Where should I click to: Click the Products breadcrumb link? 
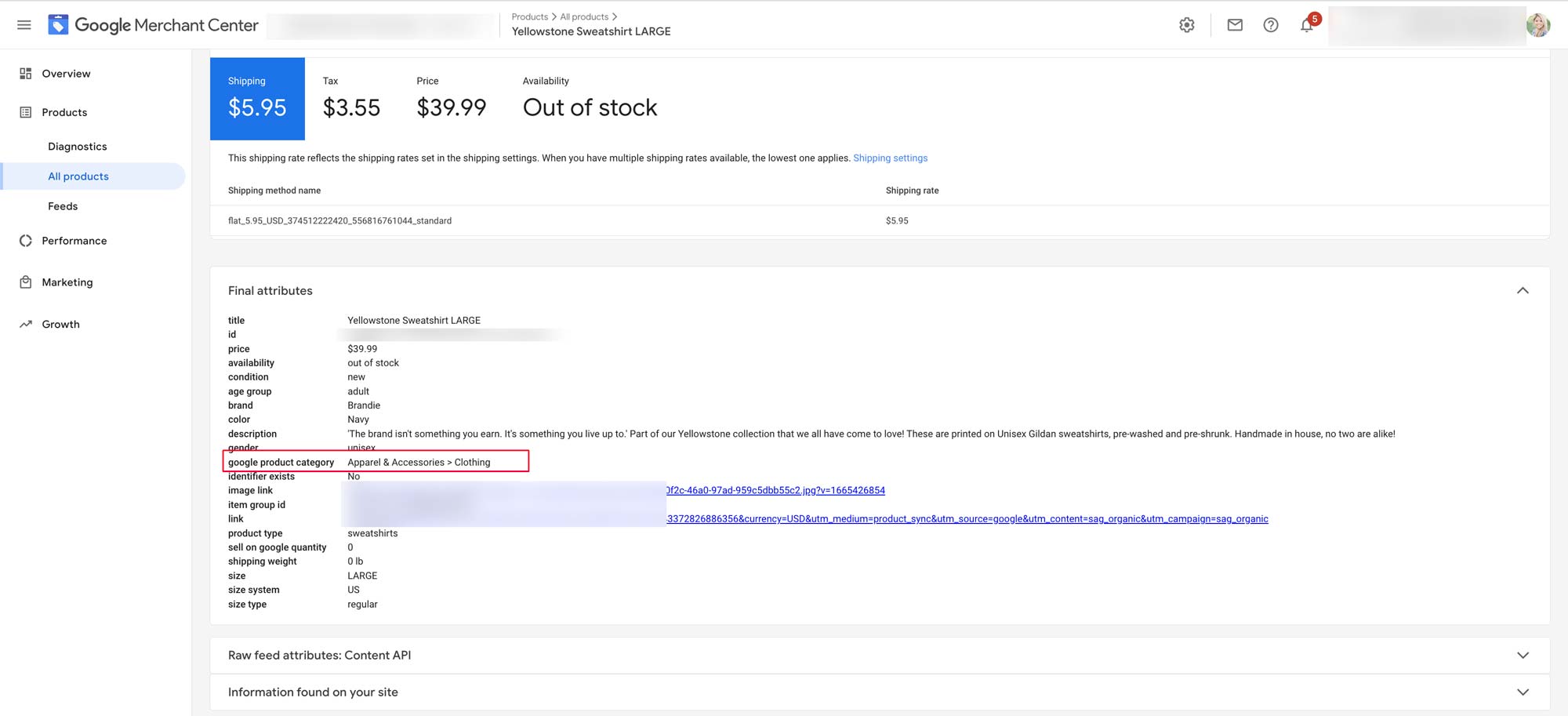(530, 16)
